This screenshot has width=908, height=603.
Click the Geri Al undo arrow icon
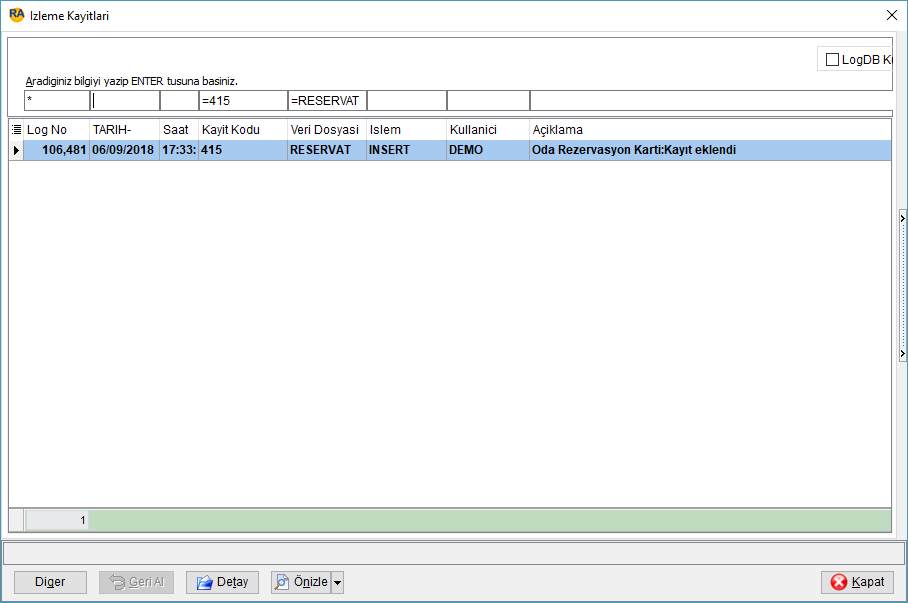pos(117,582)
